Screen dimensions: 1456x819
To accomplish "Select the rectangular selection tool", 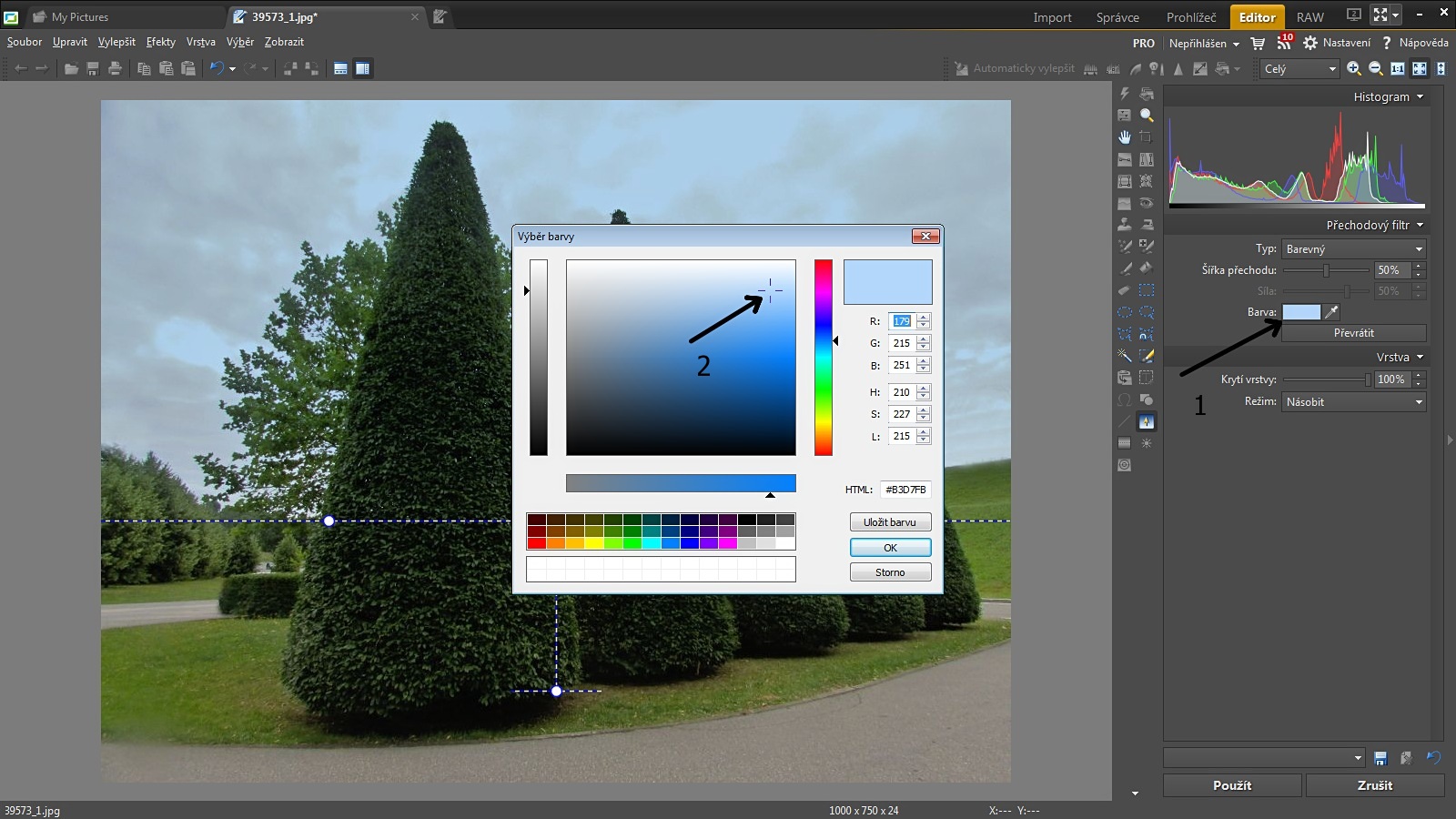I will [x=1147, y=290].
